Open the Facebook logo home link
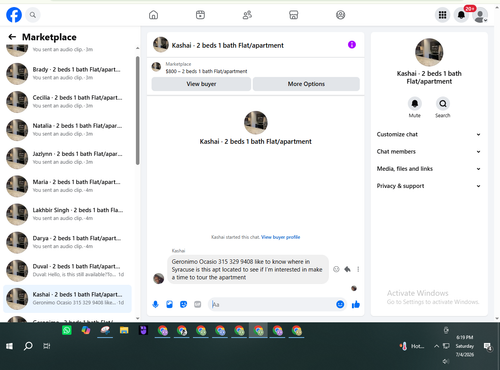Viewport: 500px width, 370px height. tap(14, 15)
